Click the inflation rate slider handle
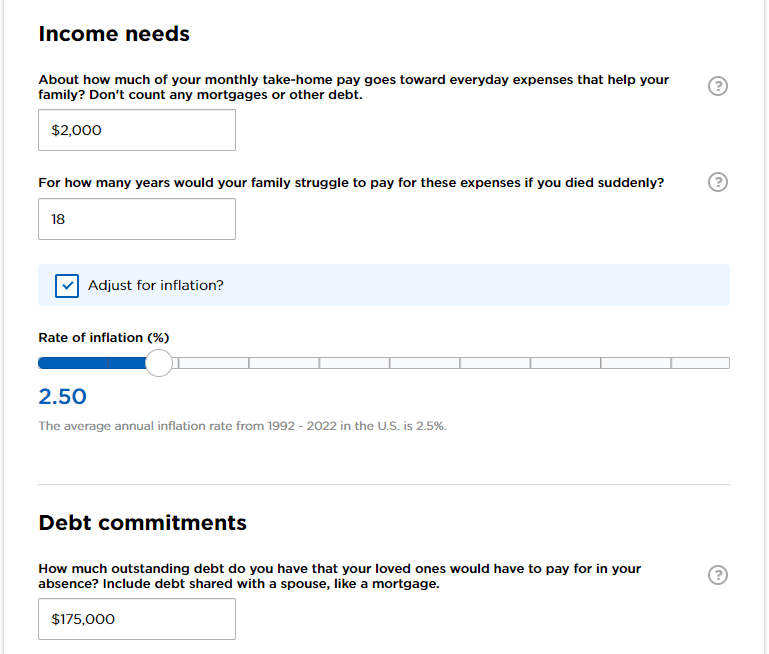Viewport: 769px width, 654px height. [159, 363]
